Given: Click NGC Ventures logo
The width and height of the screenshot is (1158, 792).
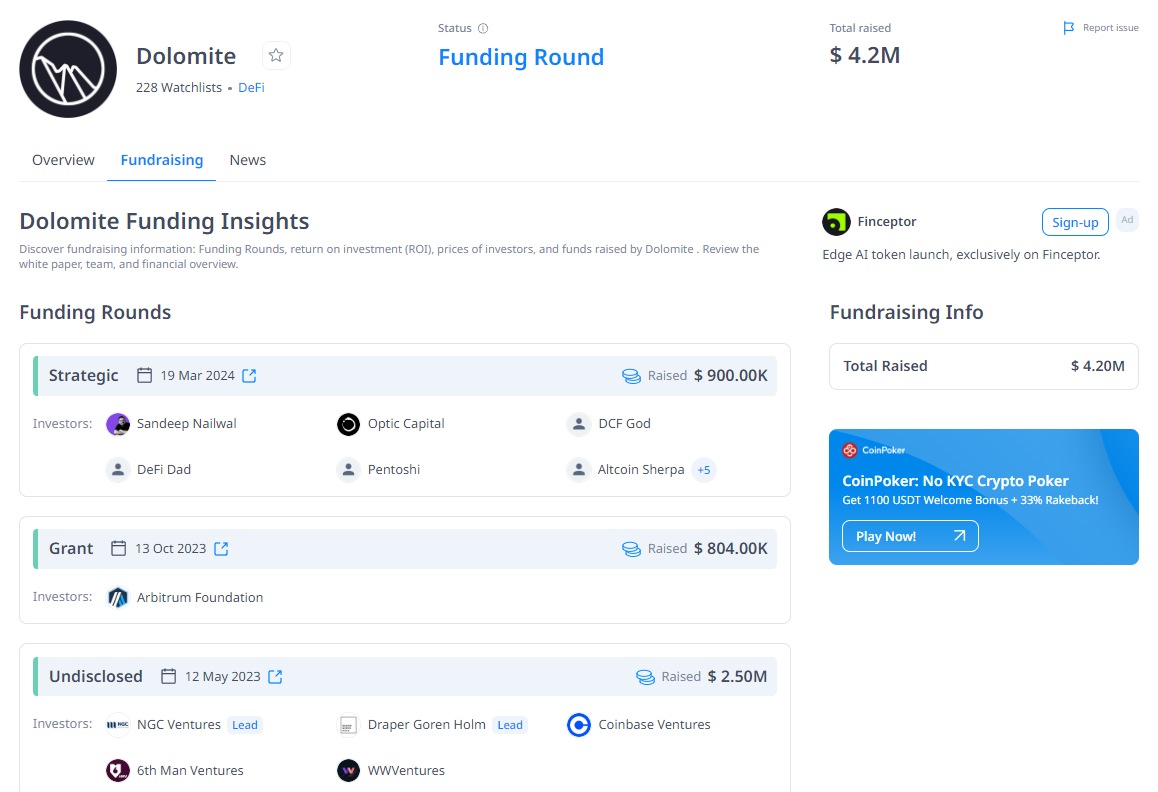Looking at the screenshot, I should pyautogui.click(x=118, y=725).
